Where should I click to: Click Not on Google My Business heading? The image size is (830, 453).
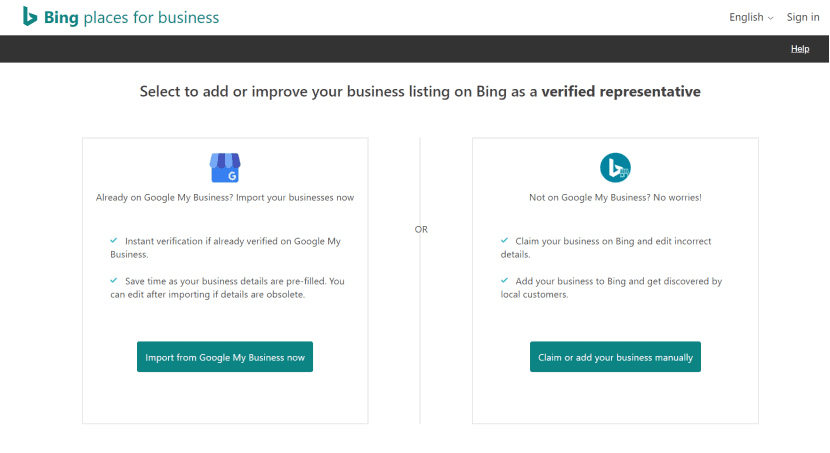(x=615, y=197)
